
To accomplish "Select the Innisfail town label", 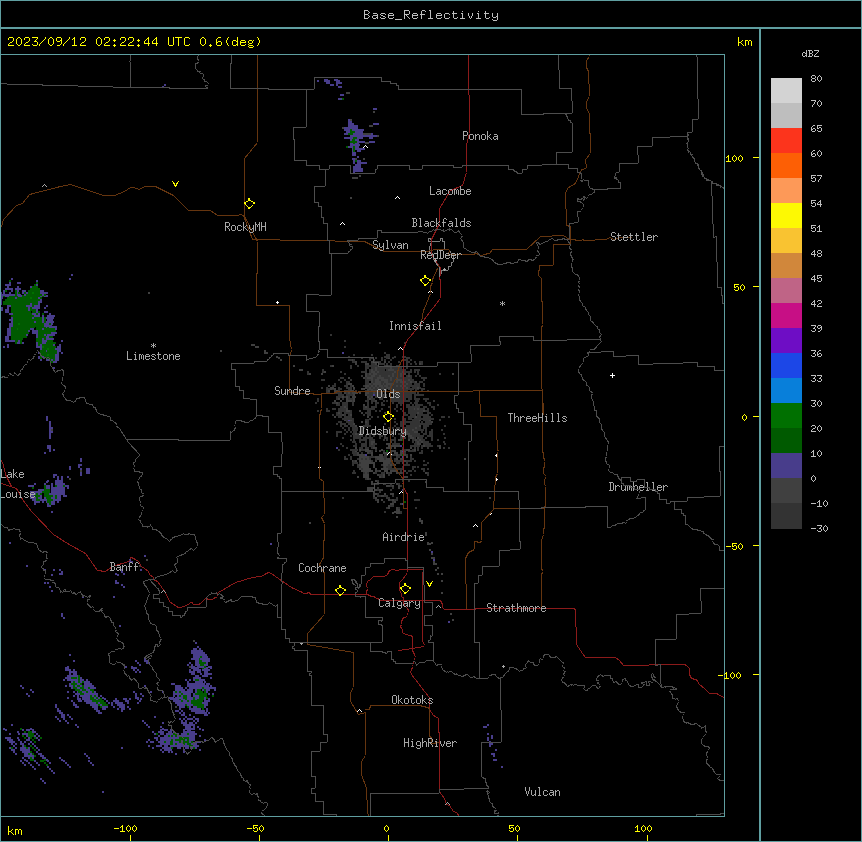I will tap(415, 326).
